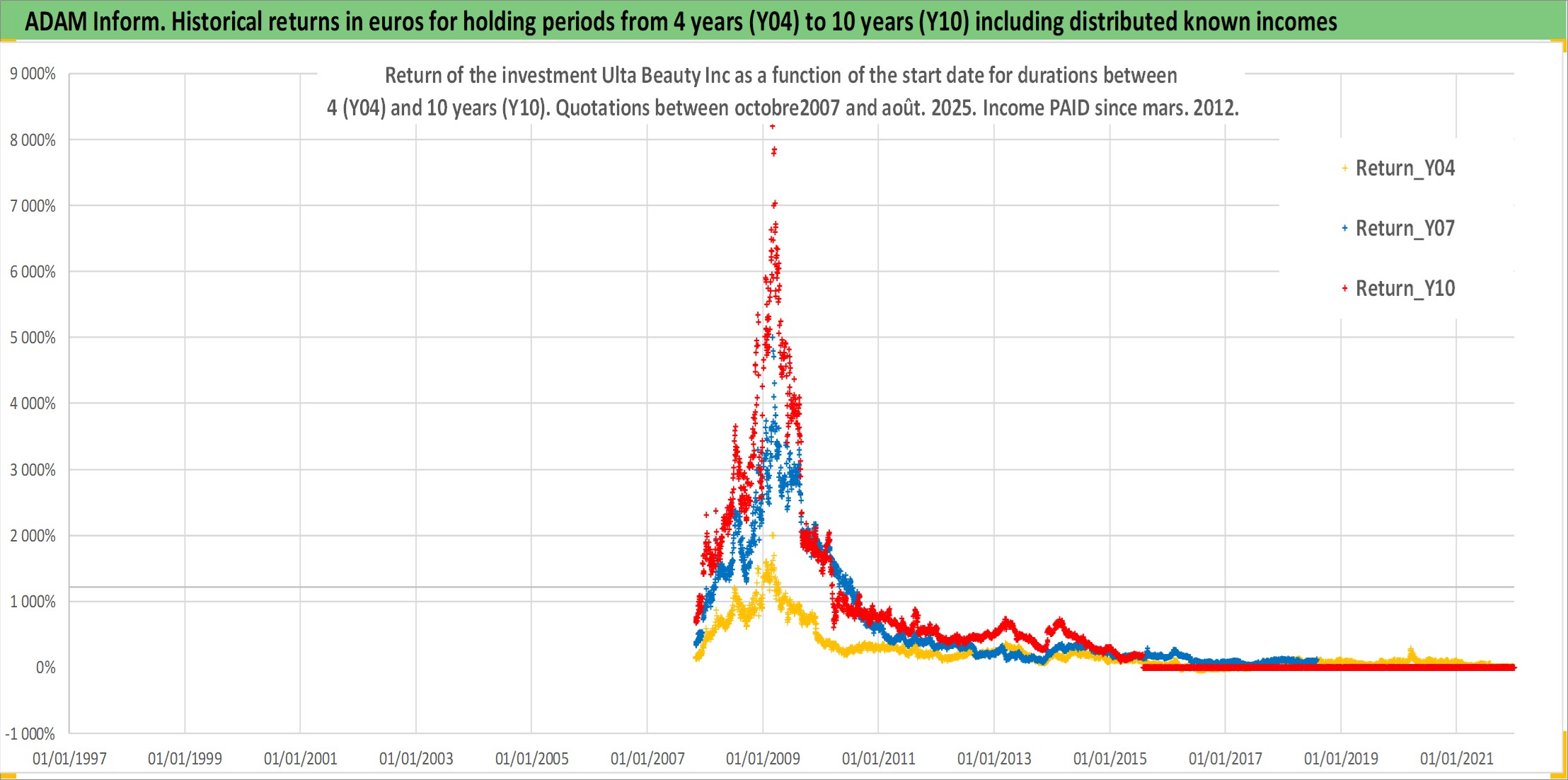Click the 01/01/2017 x-axis date
Screen dimensions: 1568x780
(1226, 759)
